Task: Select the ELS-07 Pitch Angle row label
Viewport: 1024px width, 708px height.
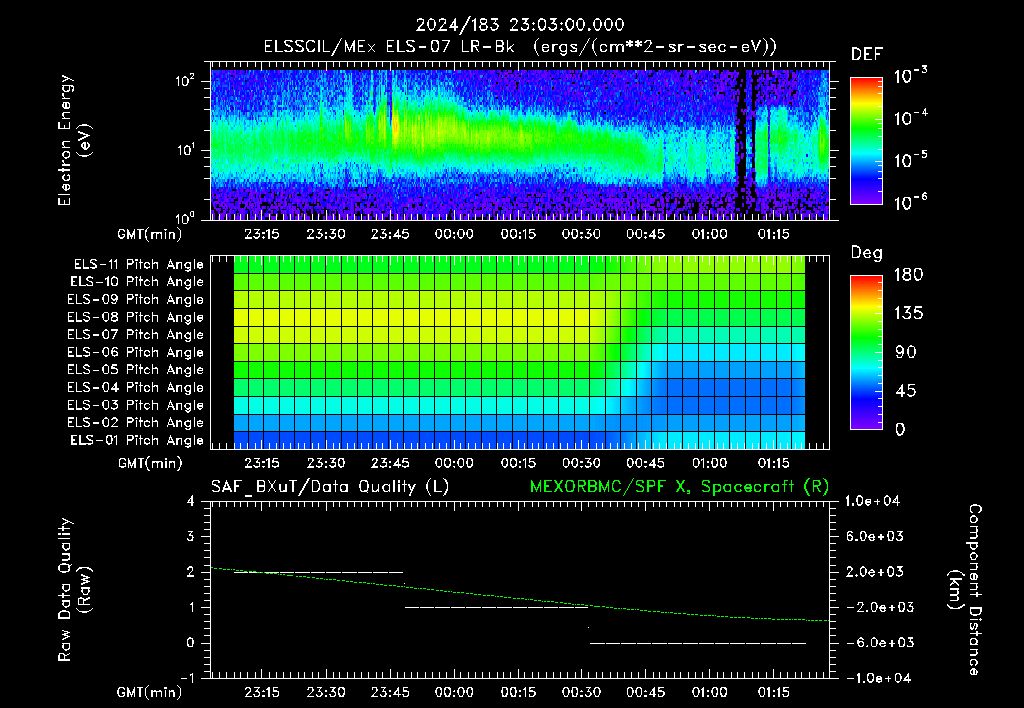Action: pyautogui.click(x=135, y=334)
